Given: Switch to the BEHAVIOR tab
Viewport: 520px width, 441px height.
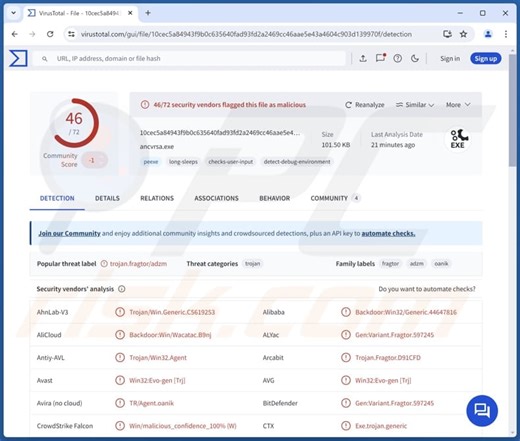Looking at the screenshot, I should pyautogui.click(x=275, y=198).
